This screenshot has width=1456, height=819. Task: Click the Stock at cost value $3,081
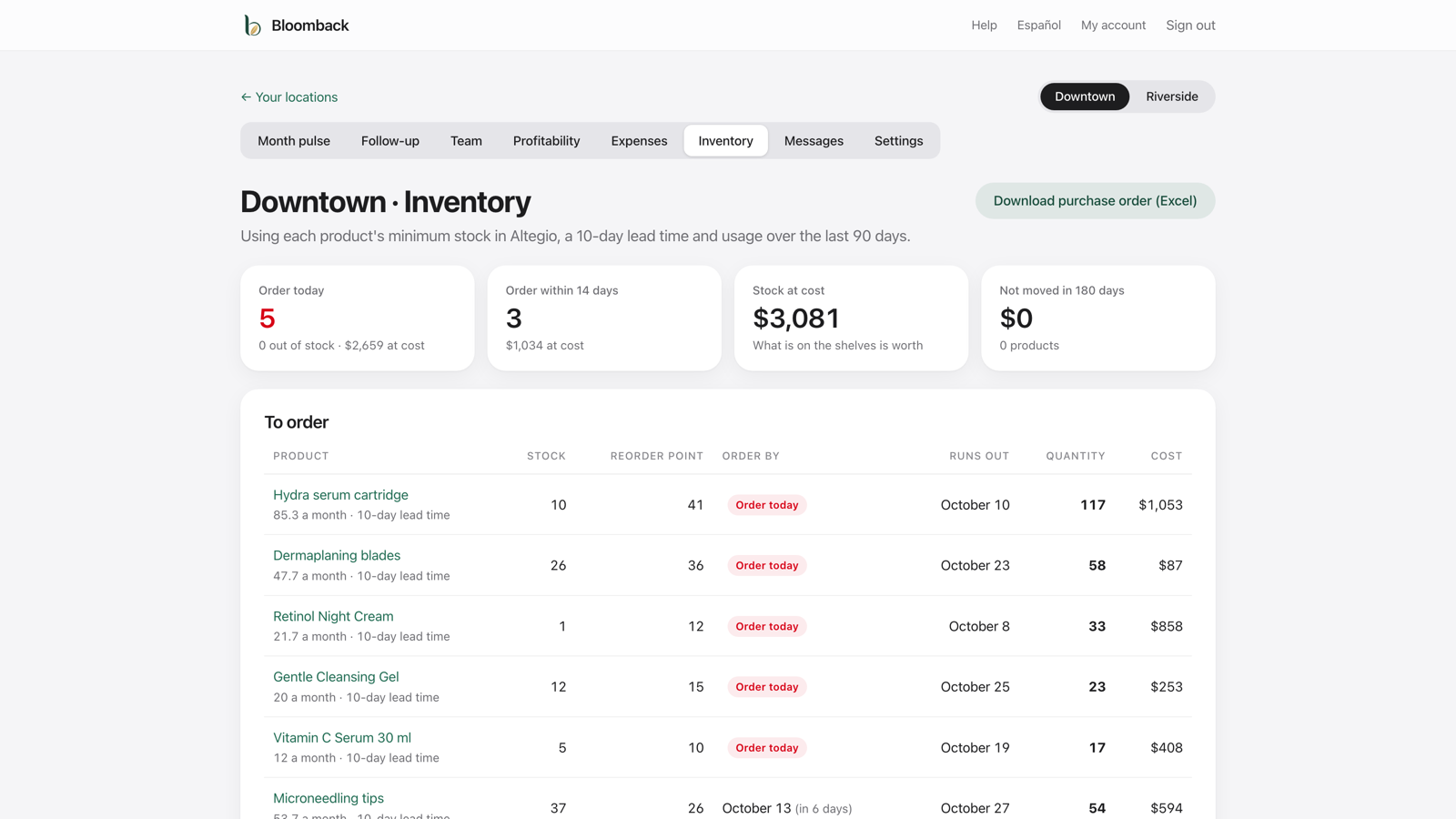click(x=796, y=318)
